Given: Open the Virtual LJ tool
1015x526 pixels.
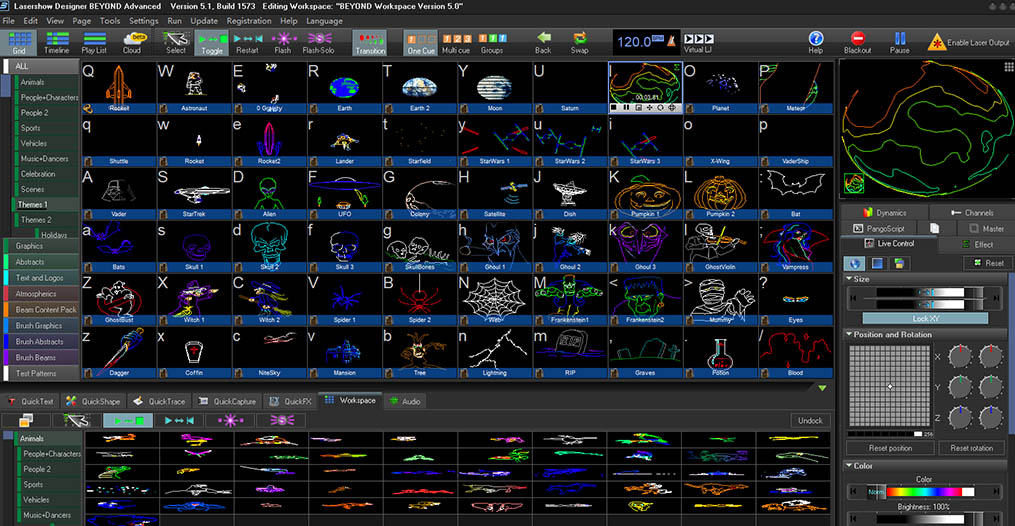Looking at the screenshot, I should 698,42.
